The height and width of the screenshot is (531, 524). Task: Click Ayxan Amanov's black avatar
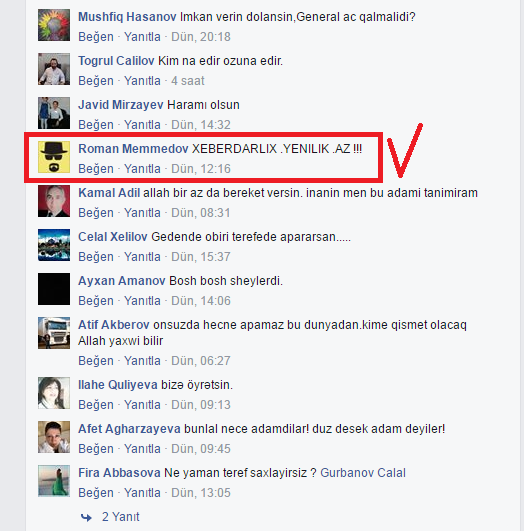[54, 289]
